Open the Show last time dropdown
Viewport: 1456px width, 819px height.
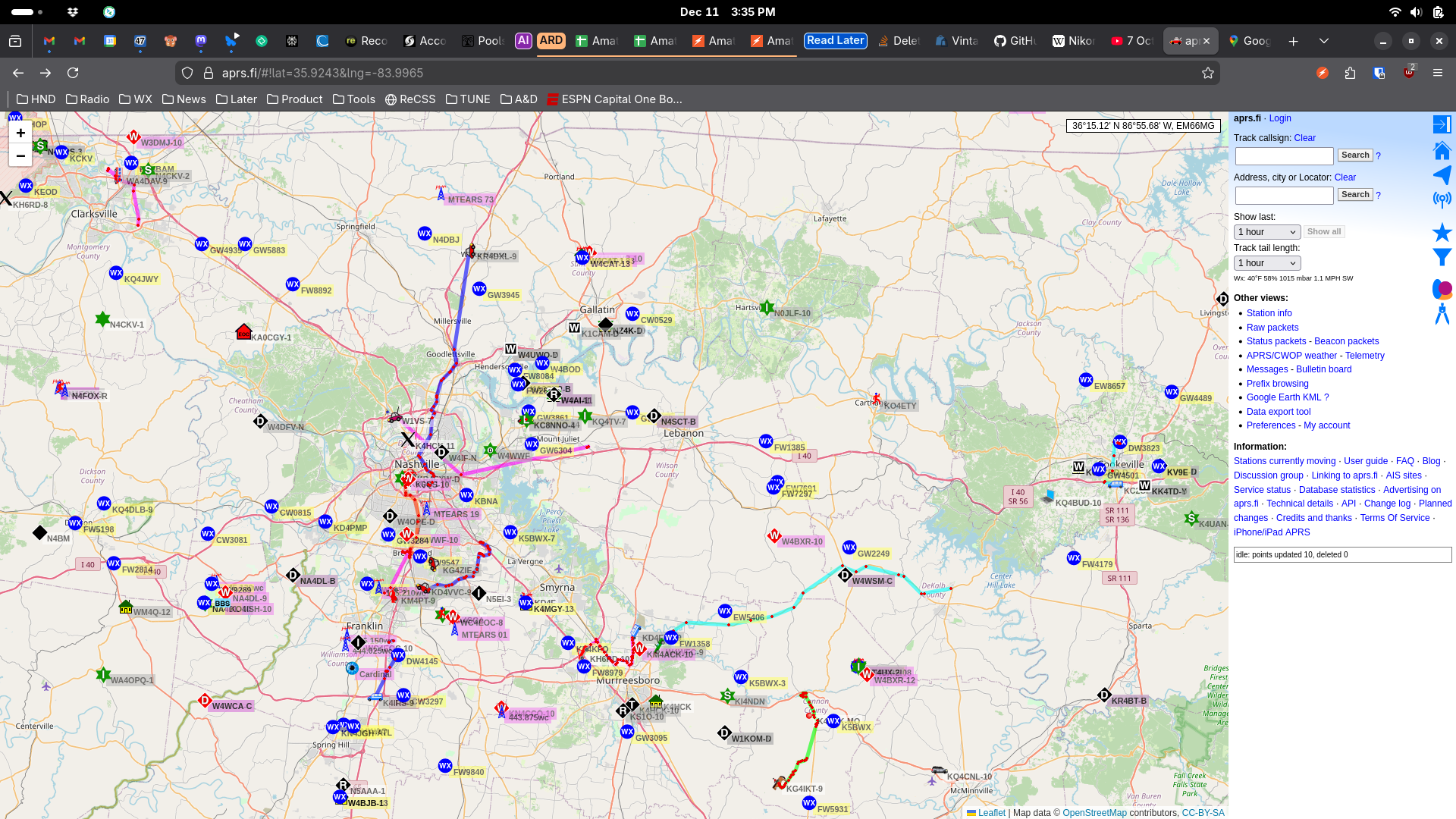pos(1267,232)
